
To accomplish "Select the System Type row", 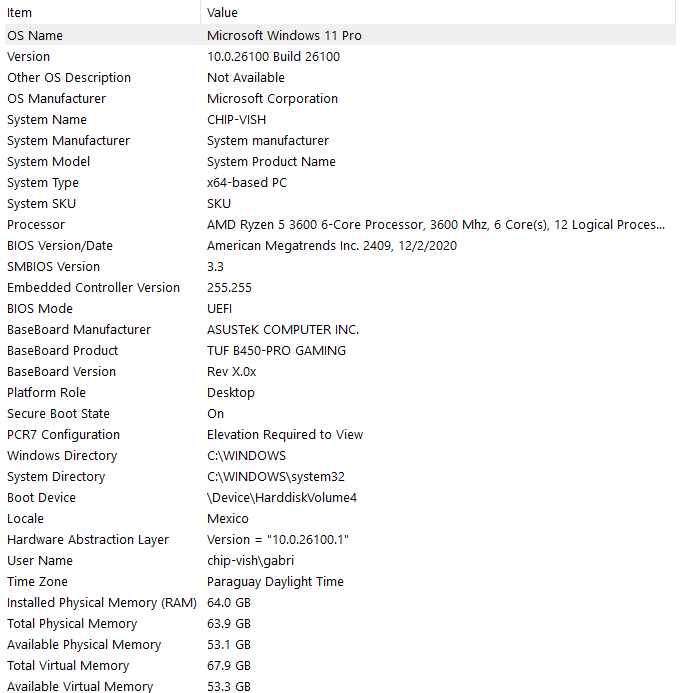I will (340, 183).
